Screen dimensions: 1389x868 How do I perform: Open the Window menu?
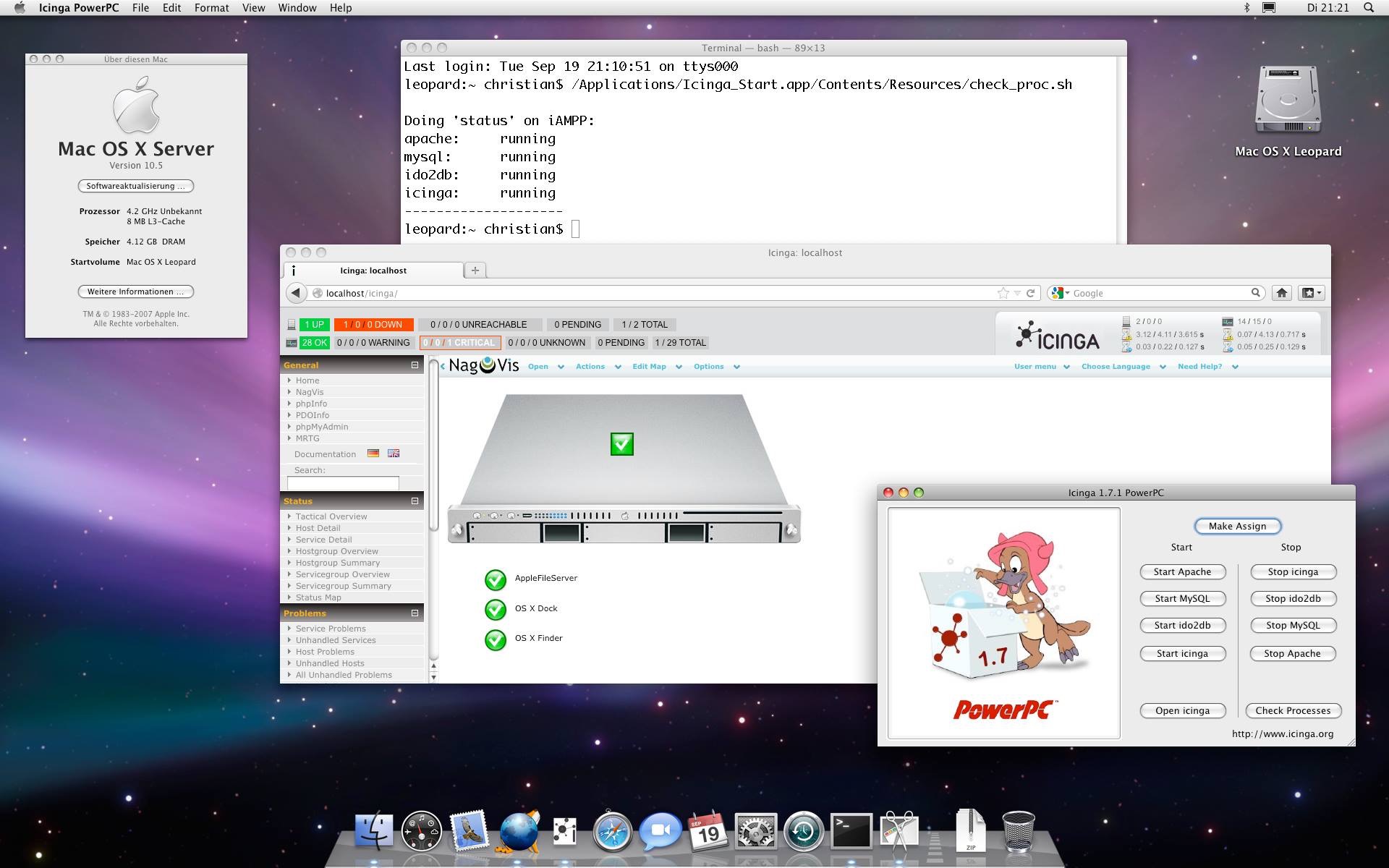coord(297,7)
